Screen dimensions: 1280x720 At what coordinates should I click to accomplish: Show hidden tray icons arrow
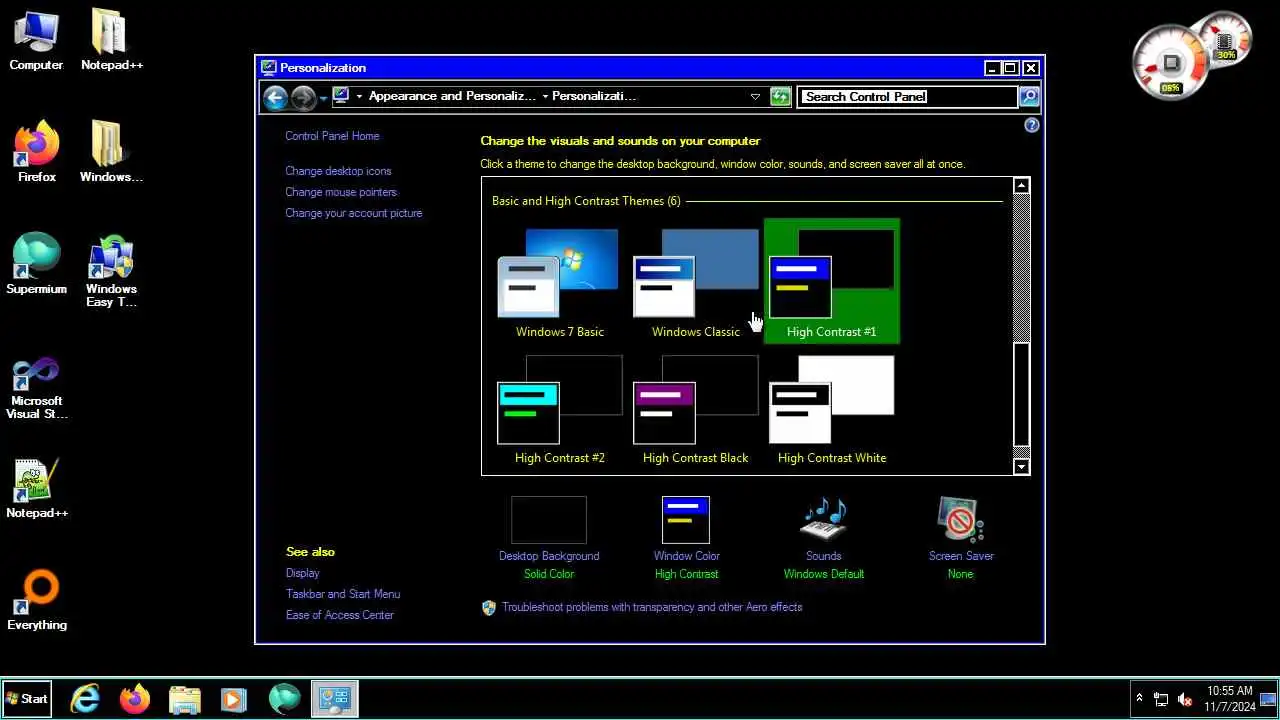pyautogui.click(x=1139, y=699)
